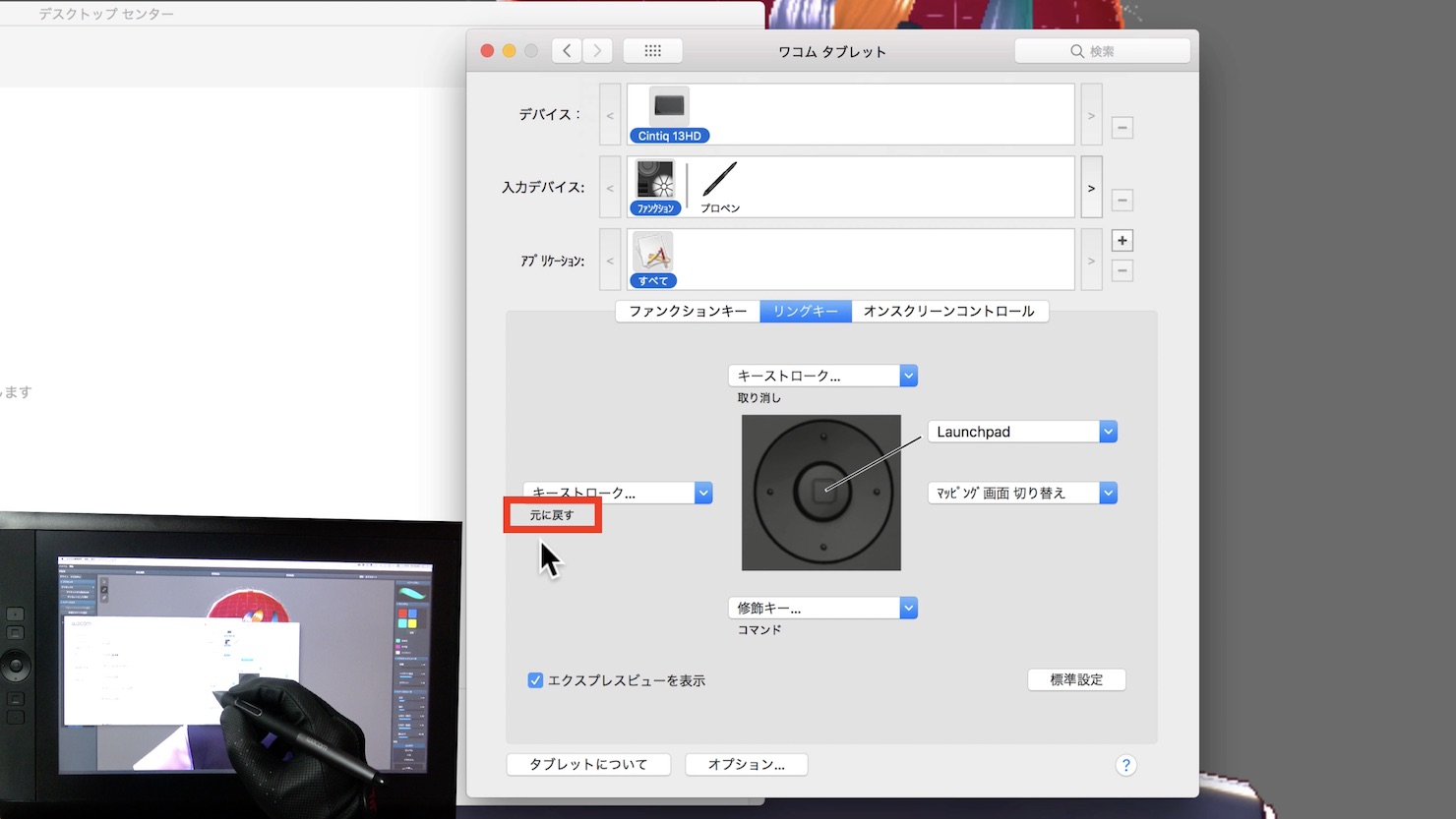
Task: Switch to the ファンクションキー tab
Action: [x=688, y=311]
